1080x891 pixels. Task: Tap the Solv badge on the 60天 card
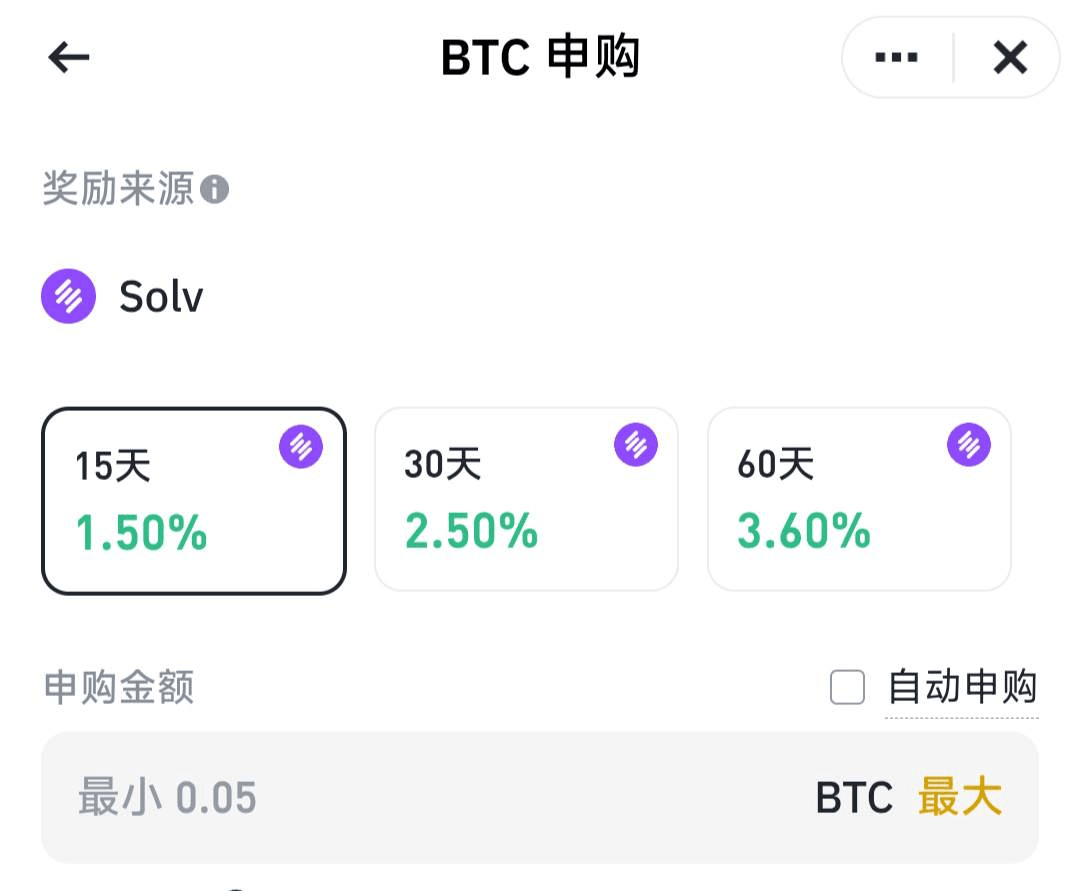click(969, 445)
